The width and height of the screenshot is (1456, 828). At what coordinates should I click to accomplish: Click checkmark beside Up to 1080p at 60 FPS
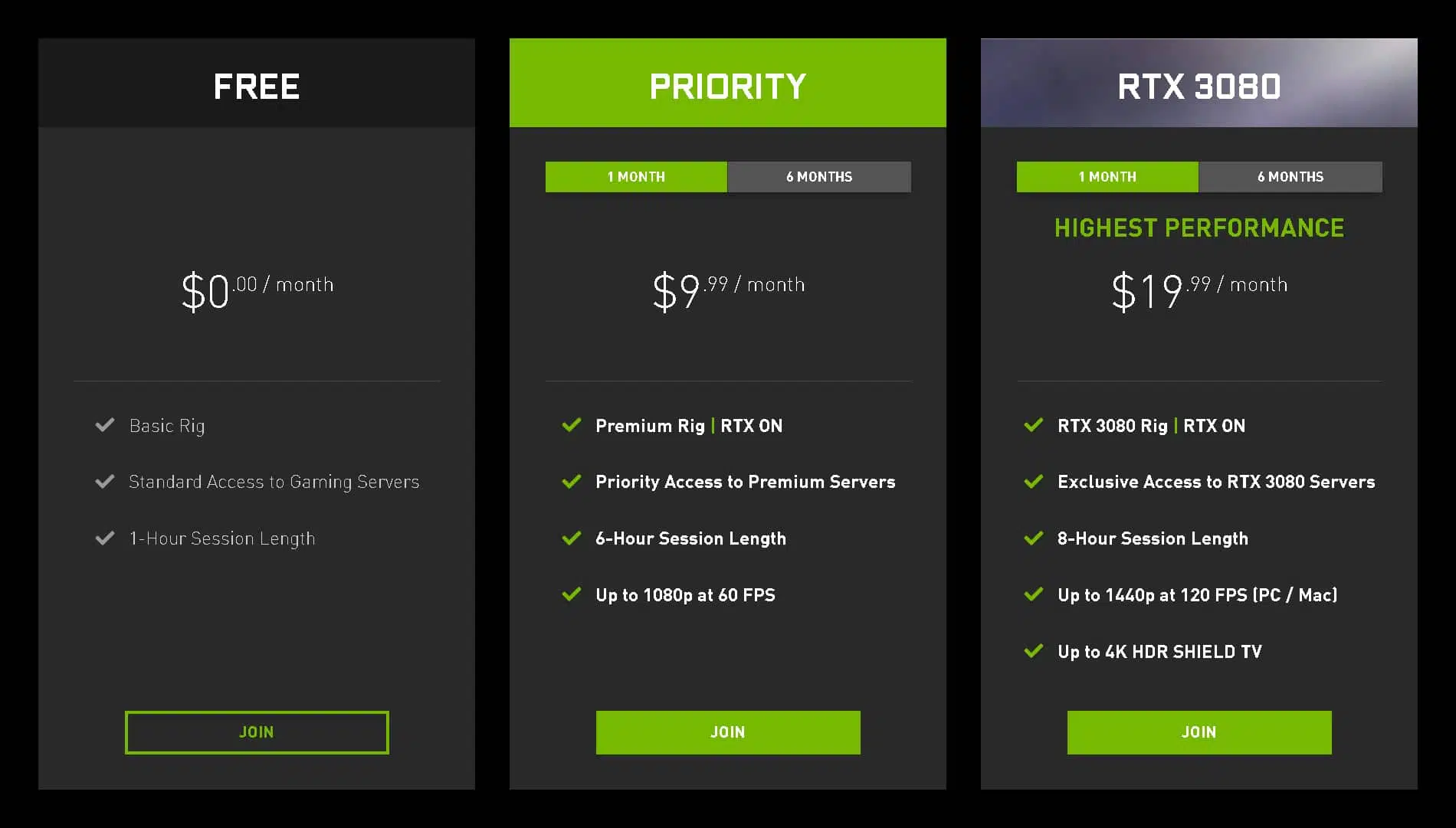coord(572,594)
